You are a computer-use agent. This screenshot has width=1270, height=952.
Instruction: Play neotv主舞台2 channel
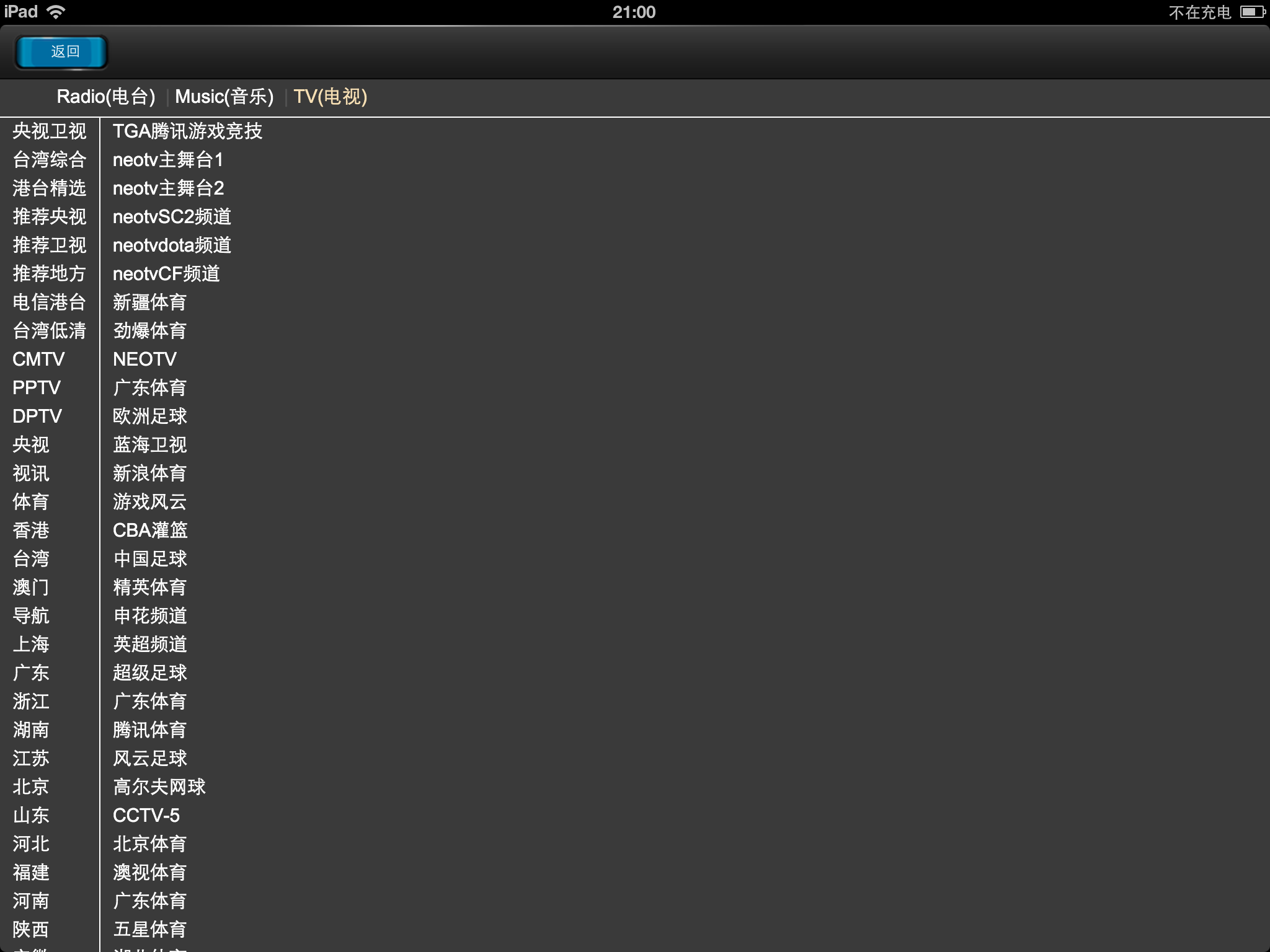169,188
